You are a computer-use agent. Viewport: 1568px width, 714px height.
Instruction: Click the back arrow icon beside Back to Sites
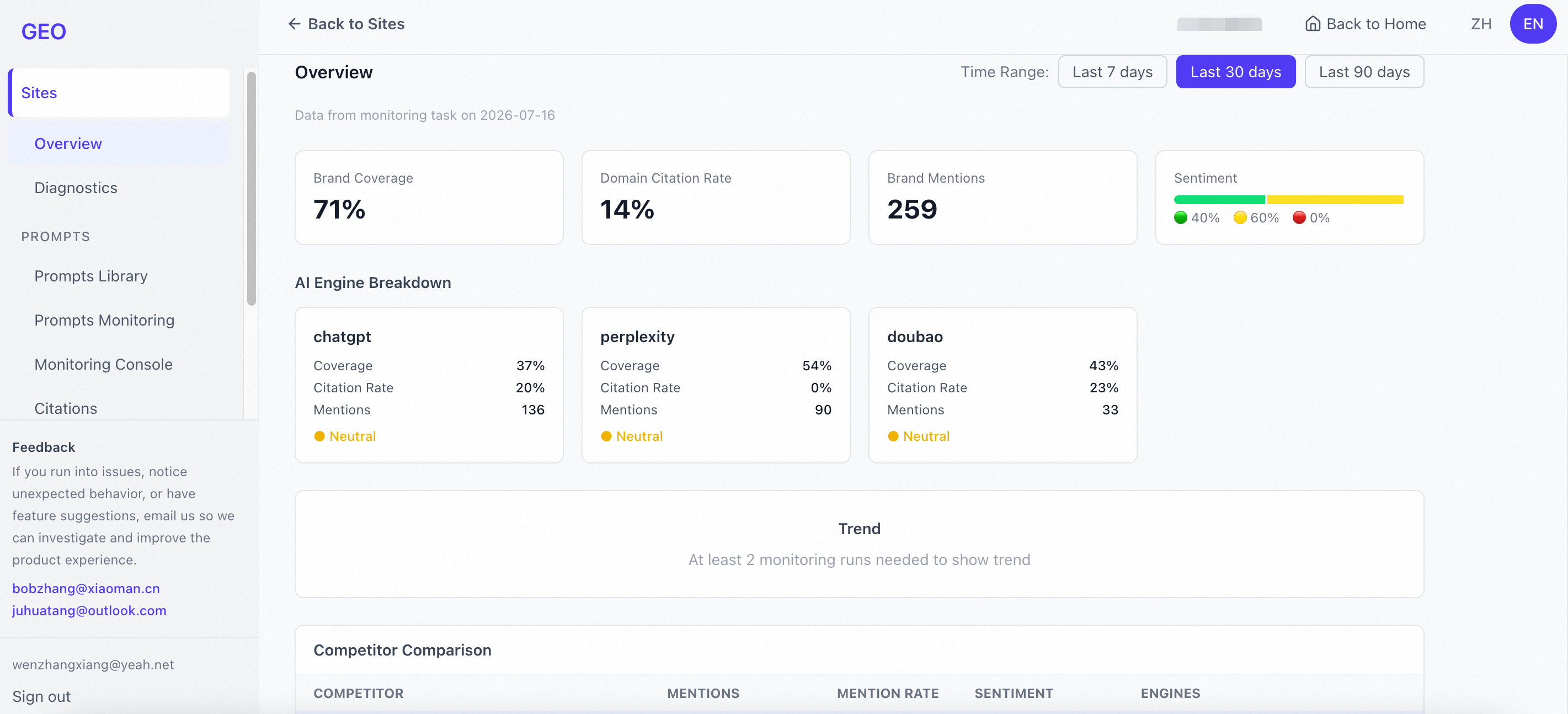pos(294,24)
